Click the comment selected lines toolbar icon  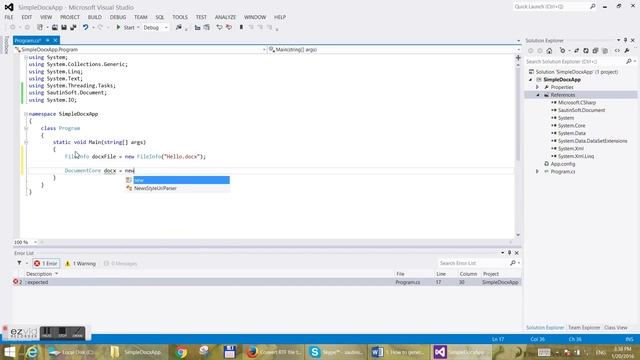(x=219, y=27)
